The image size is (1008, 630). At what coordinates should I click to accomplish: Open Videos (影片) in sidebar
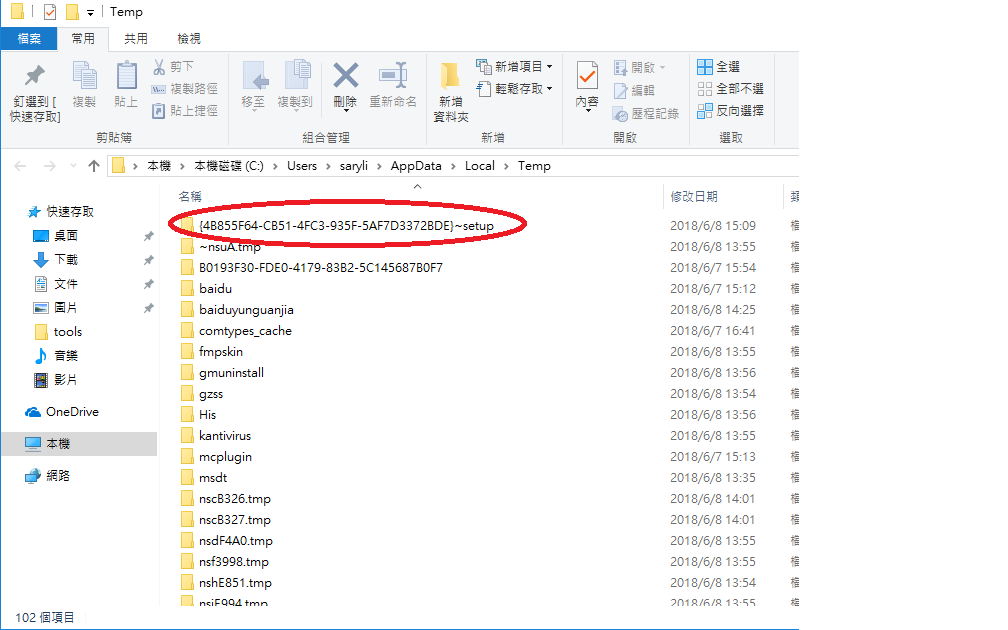(56, 379)
